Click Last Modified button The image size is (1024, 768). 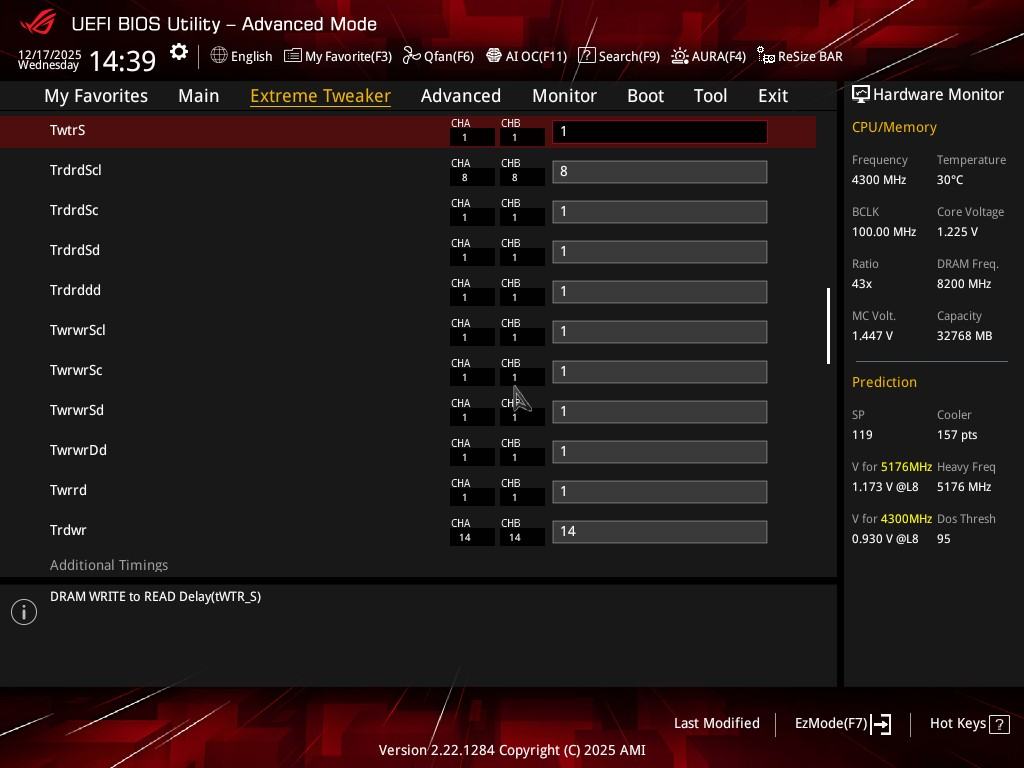[x=716, y=723]
